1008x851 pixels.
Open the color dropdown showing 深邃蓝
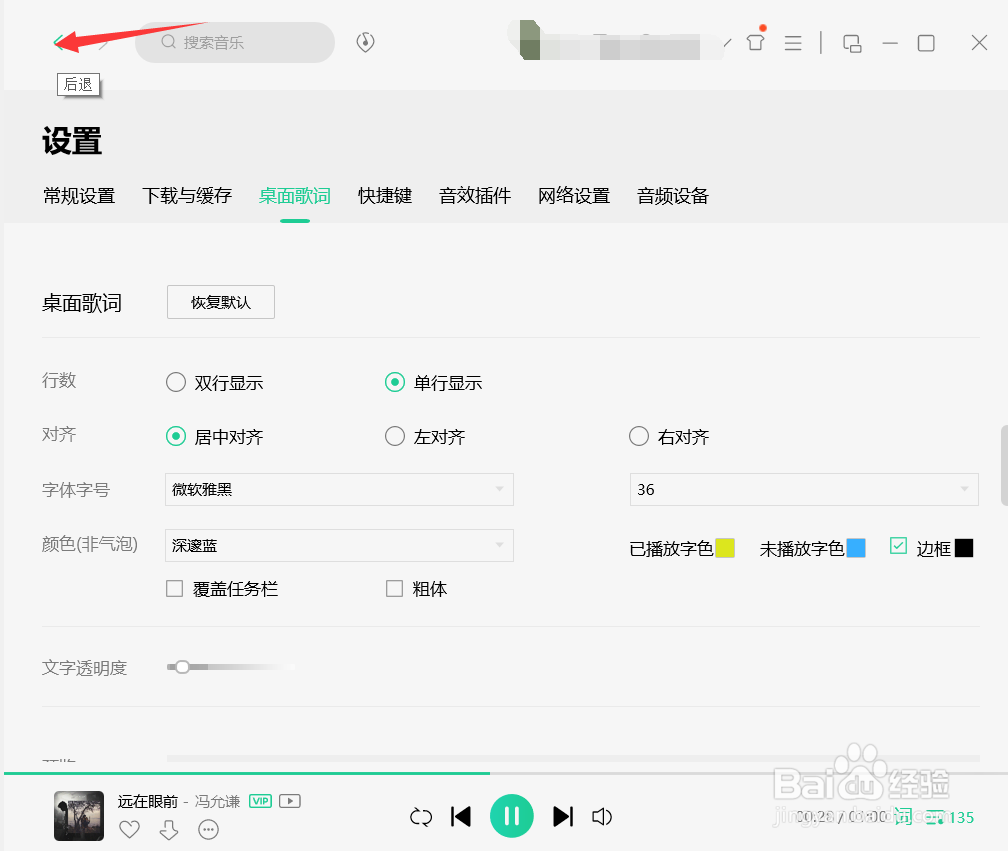[x=339, y=545]
